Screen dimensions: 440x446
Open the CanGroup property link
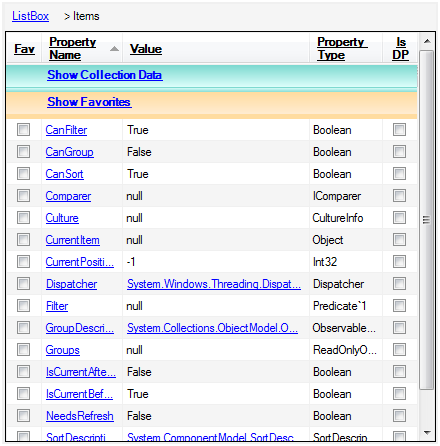[70, 152]
